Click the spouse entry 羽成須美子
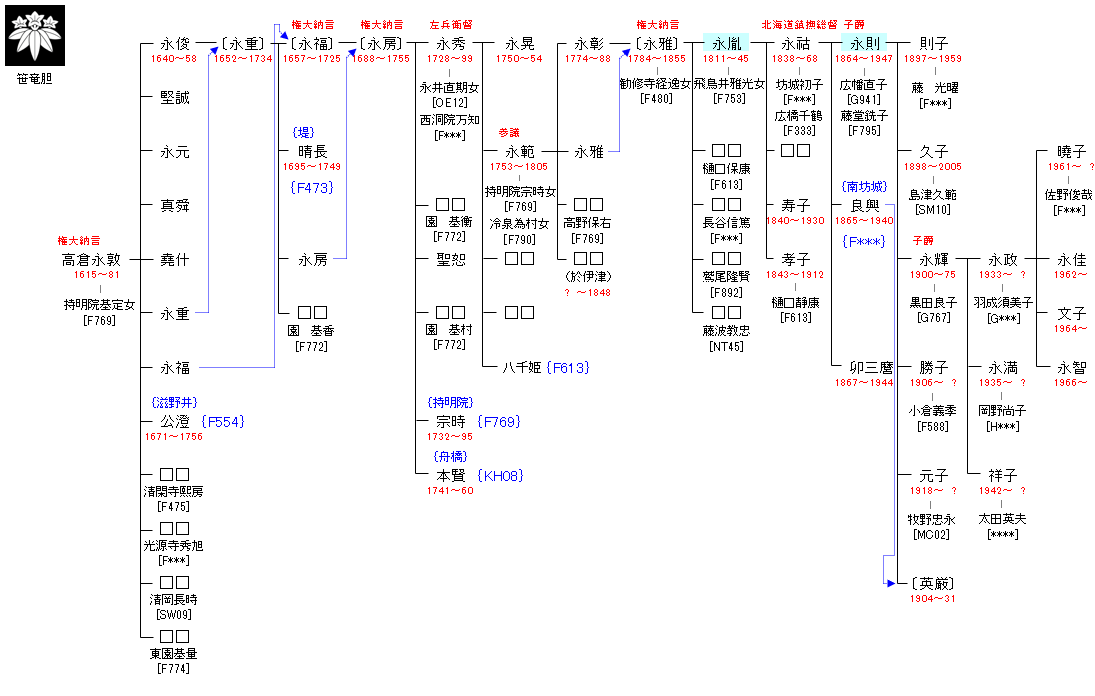Viewport: 1095px width, 696px height. [x=1003, y=303]
